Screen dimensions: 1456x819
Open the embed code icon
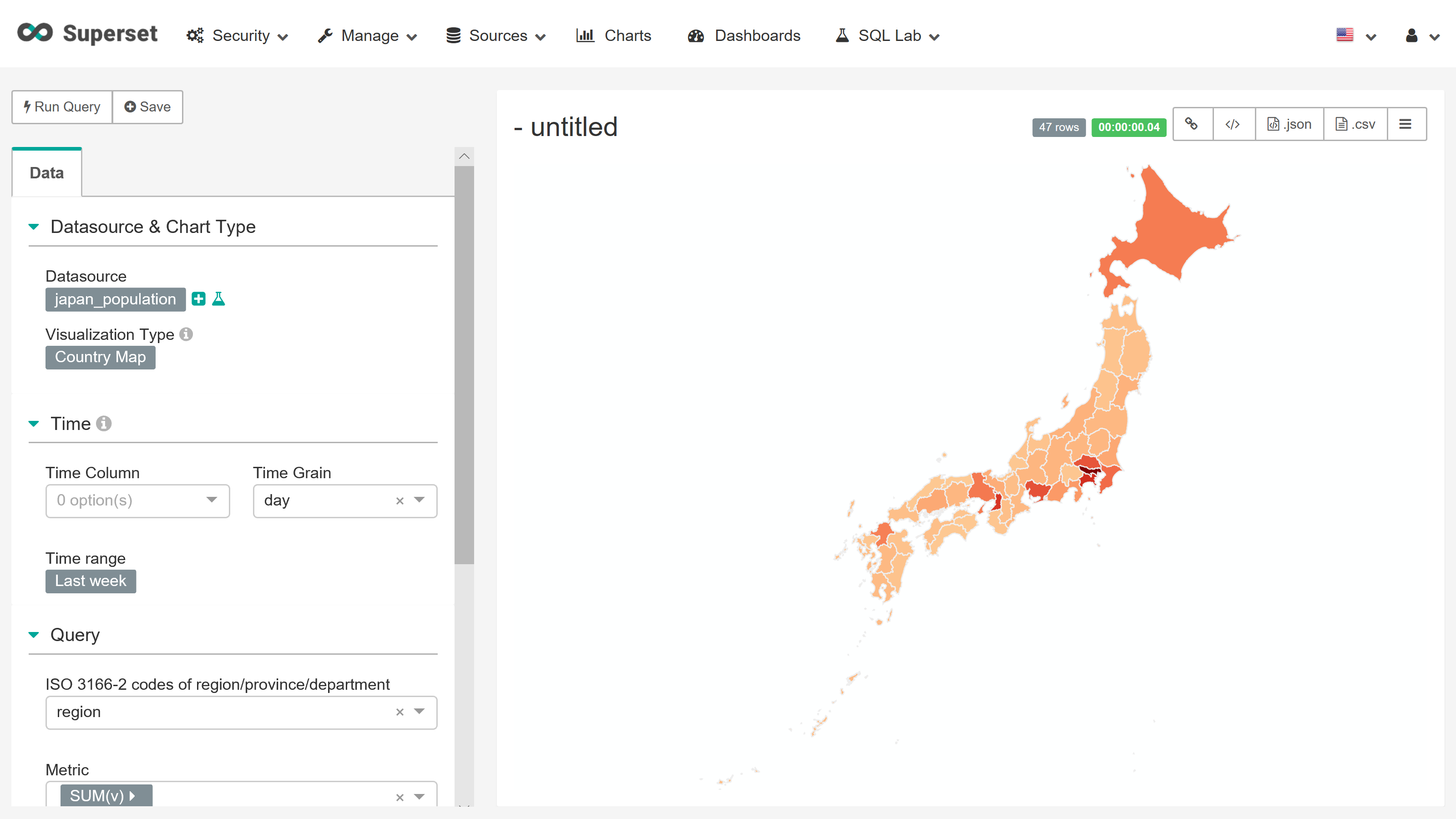tap(1233, 124)
